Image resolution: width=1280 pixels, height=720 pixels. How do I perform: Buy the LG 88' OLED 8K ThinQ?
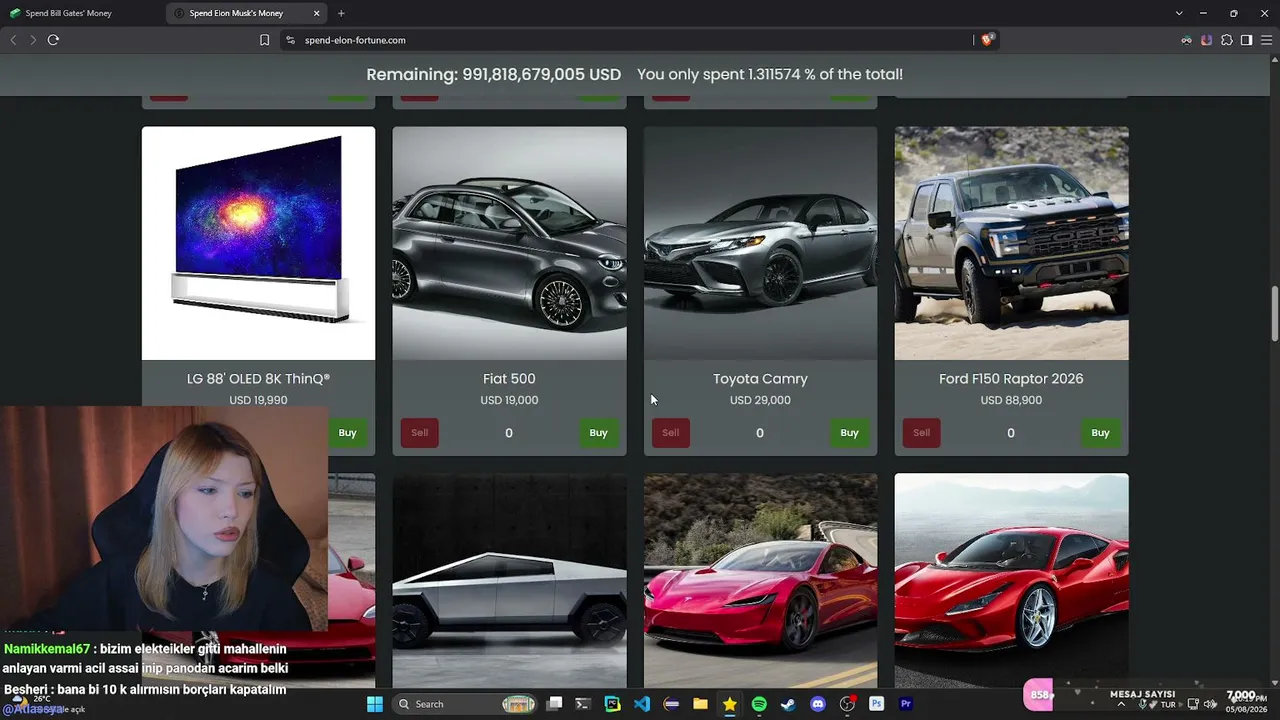coord(347,433)
